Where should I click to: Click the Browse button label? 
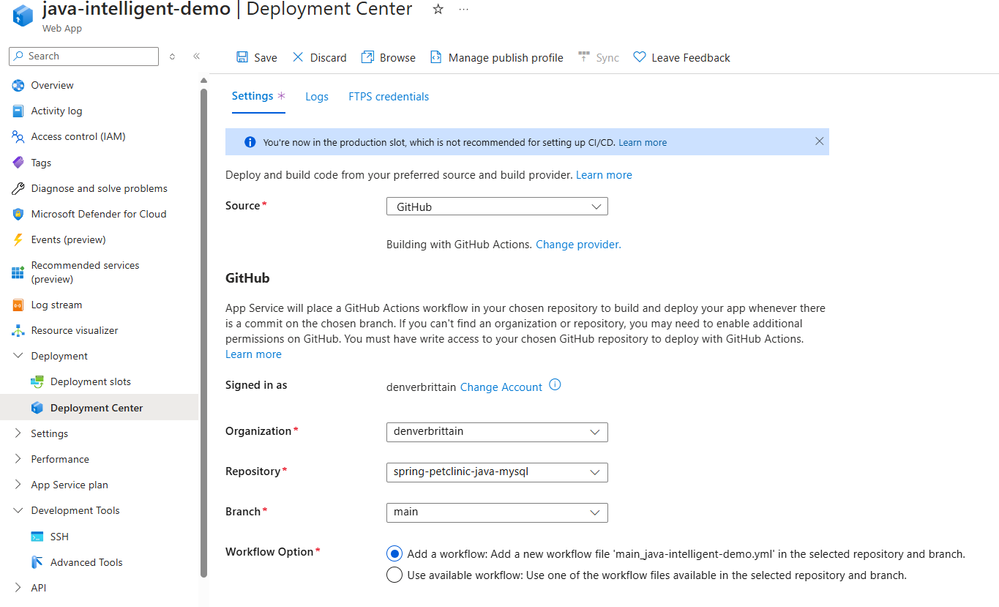[x=398, y=58]
